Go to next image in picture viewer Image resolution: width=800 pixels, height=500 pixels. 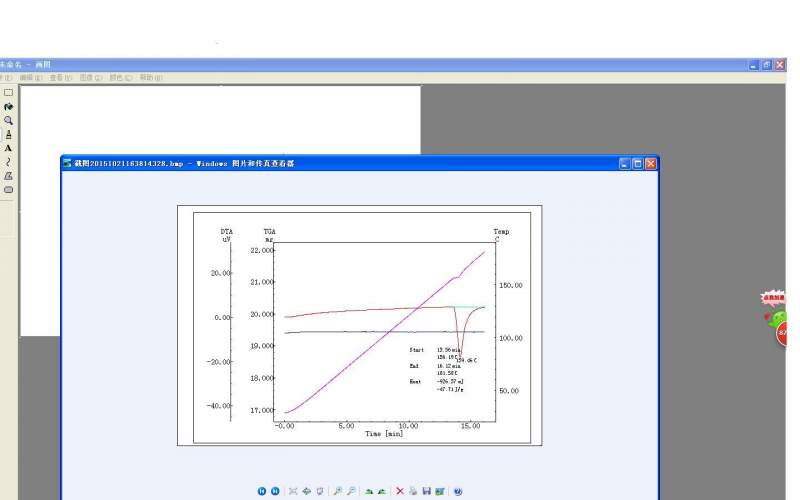pyautogui.click(x=275, y=491)
